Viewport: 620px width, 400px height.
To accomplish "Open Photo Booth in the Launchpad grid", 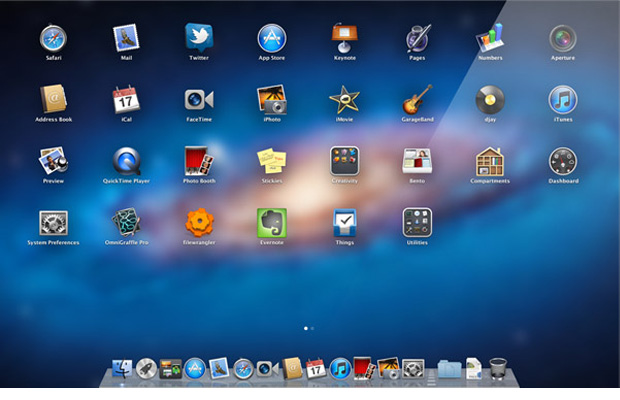I will pyautogui.click(x=199, y=161).
